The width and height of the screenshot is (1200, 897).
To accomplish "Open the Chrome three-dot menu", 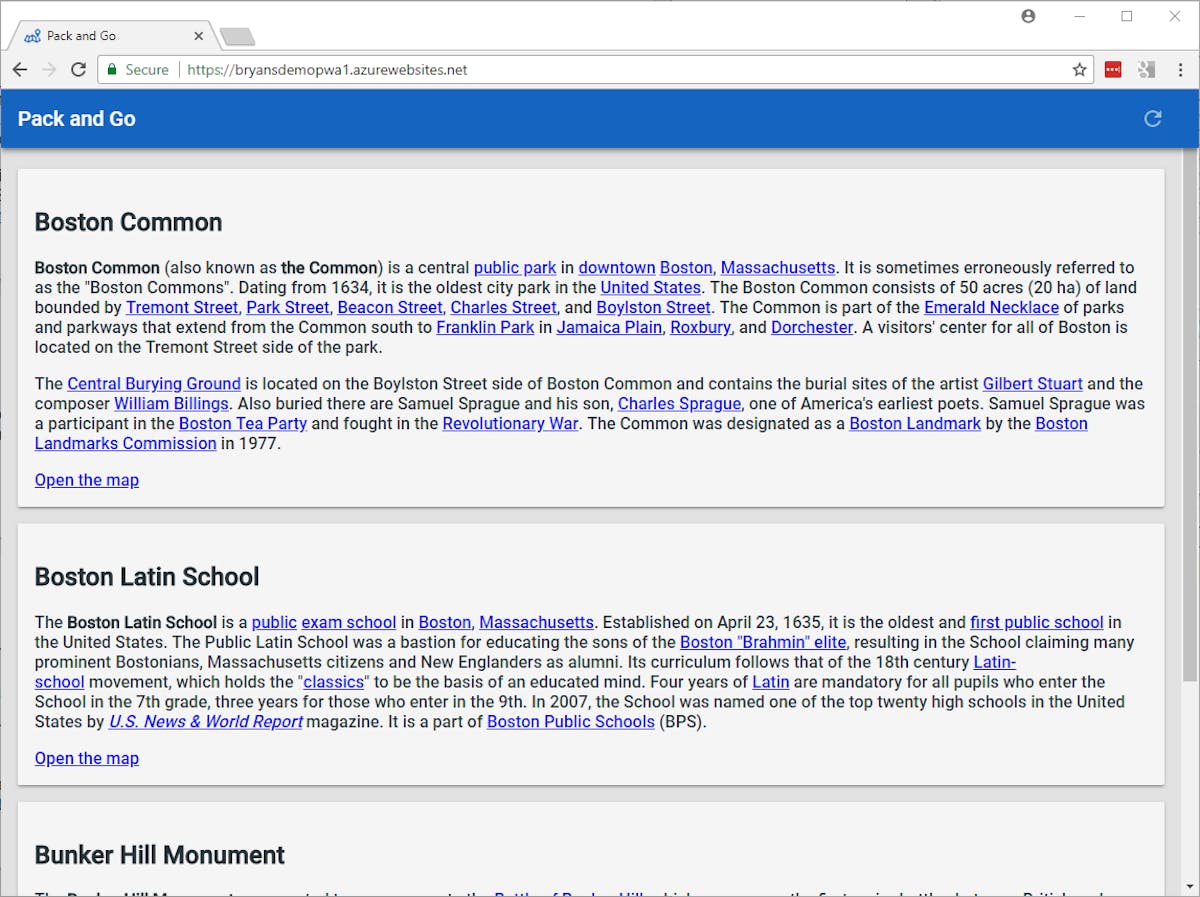I will coord(1181,70).
